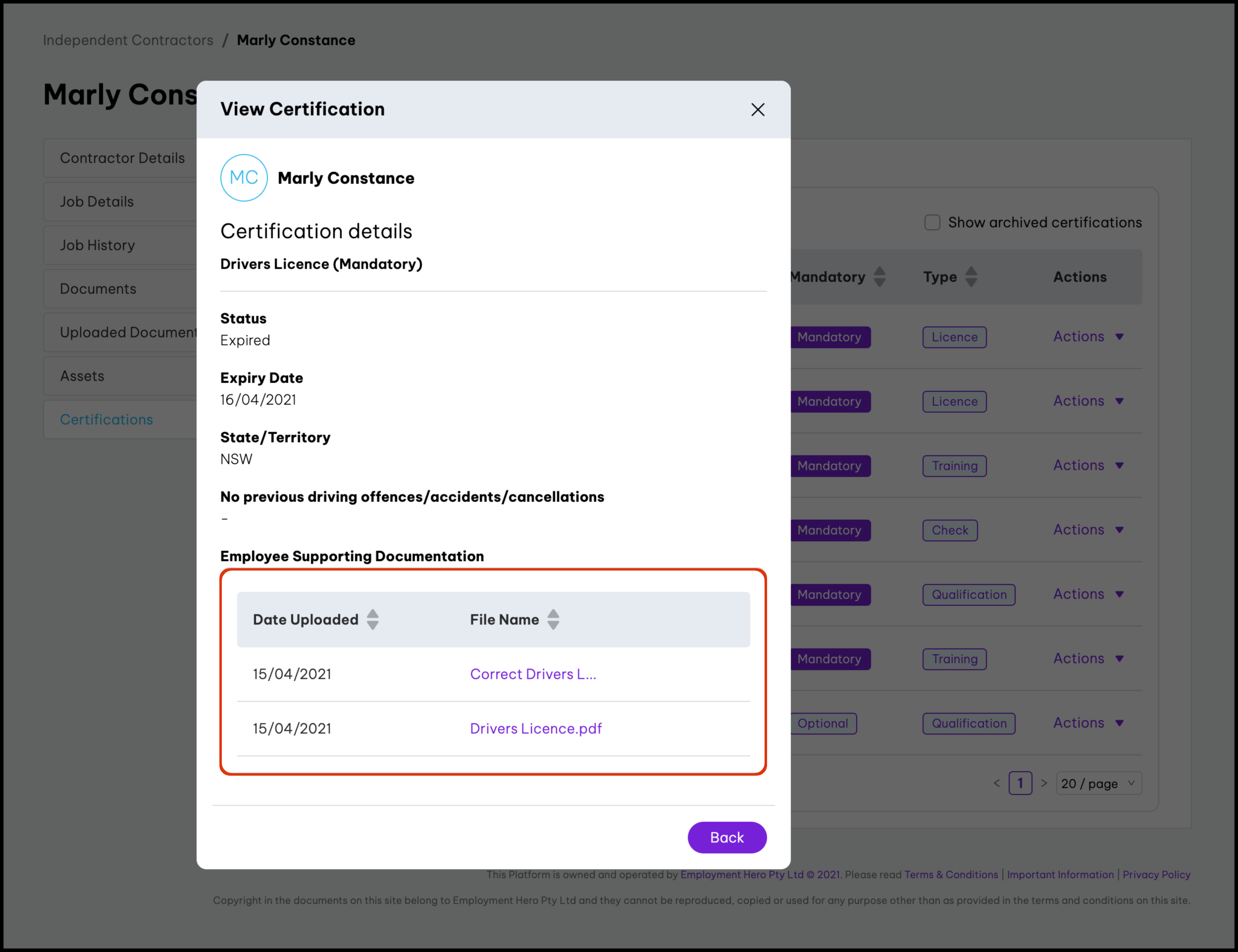Open Actions dropdown for Optional Qualification row

1088,723
